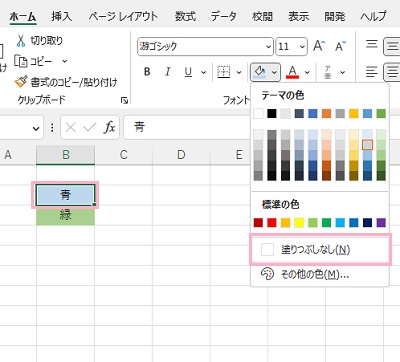The width and height of the screenshot is (400, 362).
Task: Choose その他の色(M)... option
Action: click(x=320, y=274)
